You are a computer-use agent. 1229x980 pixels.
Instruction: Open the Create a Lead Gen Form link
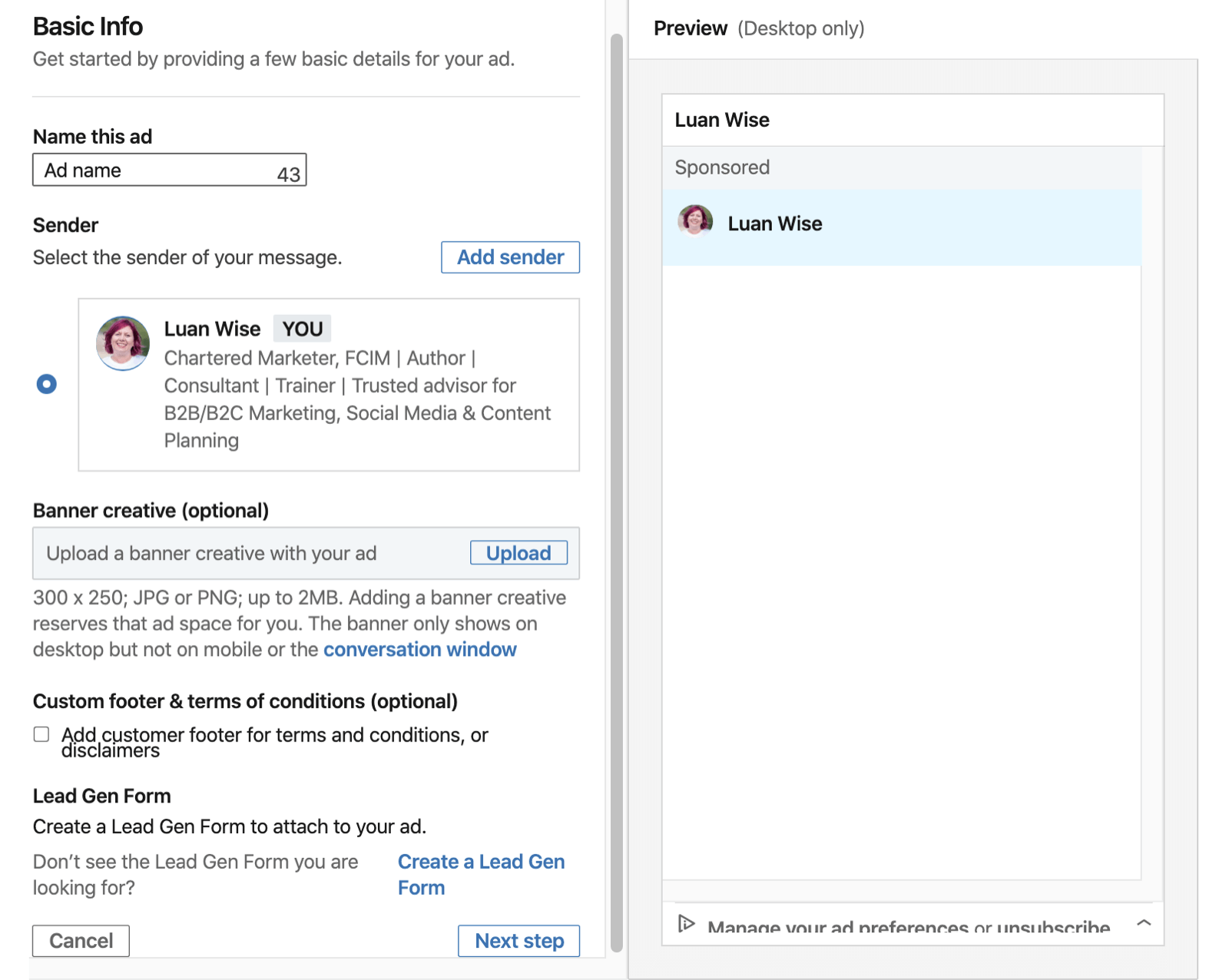pos(481,875)
